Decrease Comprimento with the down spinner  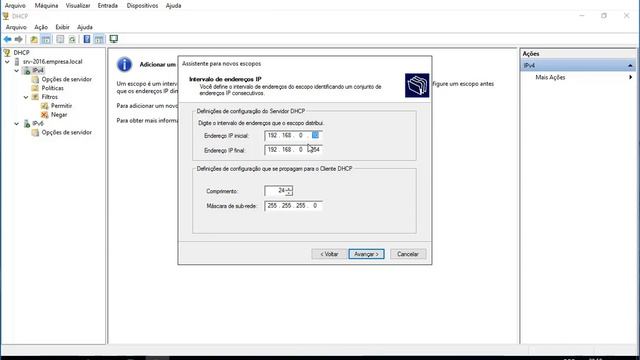pyautogui.click(x=289, y=193)
